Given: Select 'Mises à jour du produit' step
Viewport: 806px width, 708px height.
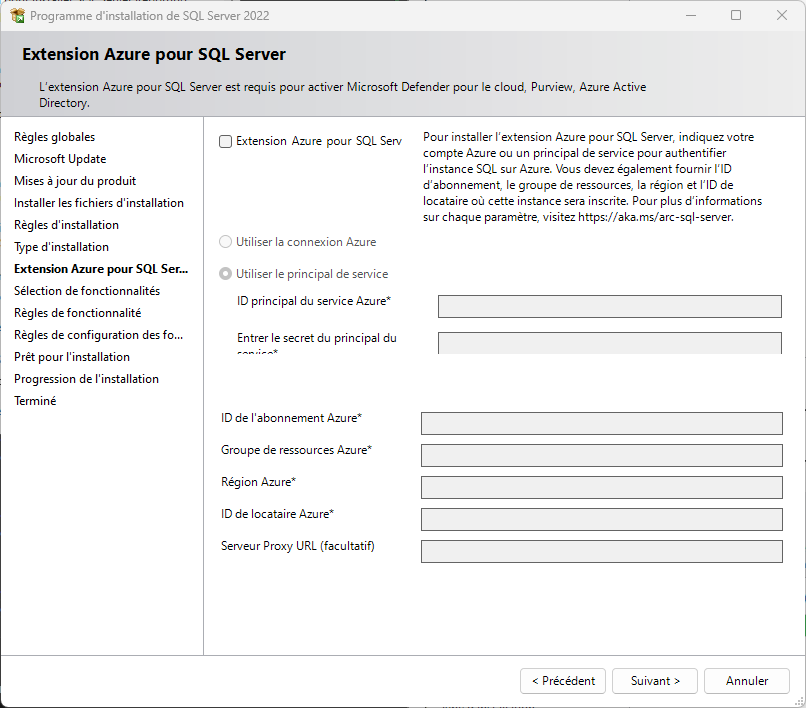Looking at the screenshot, I should point(75,181).
